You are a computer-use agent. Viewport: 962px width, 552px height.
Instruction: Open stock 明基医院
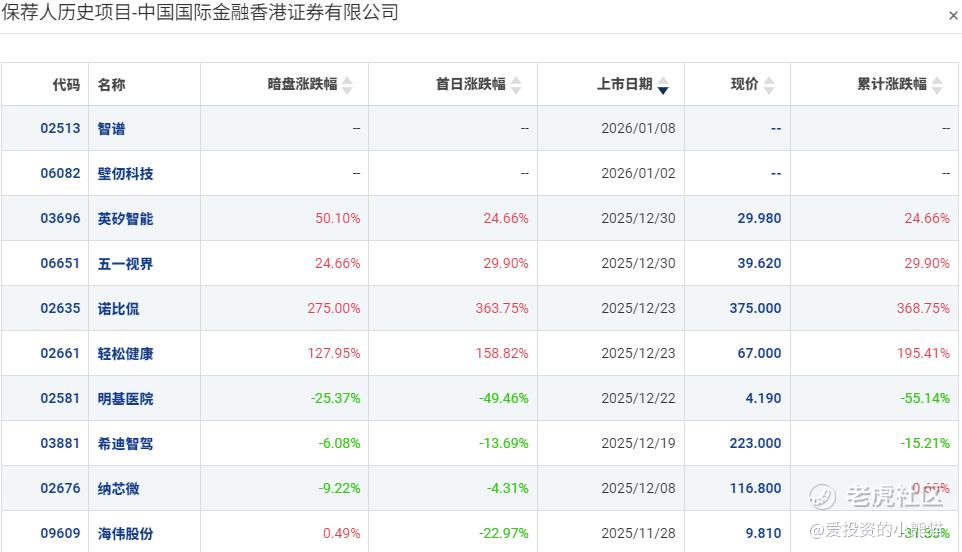coord(125,399)
